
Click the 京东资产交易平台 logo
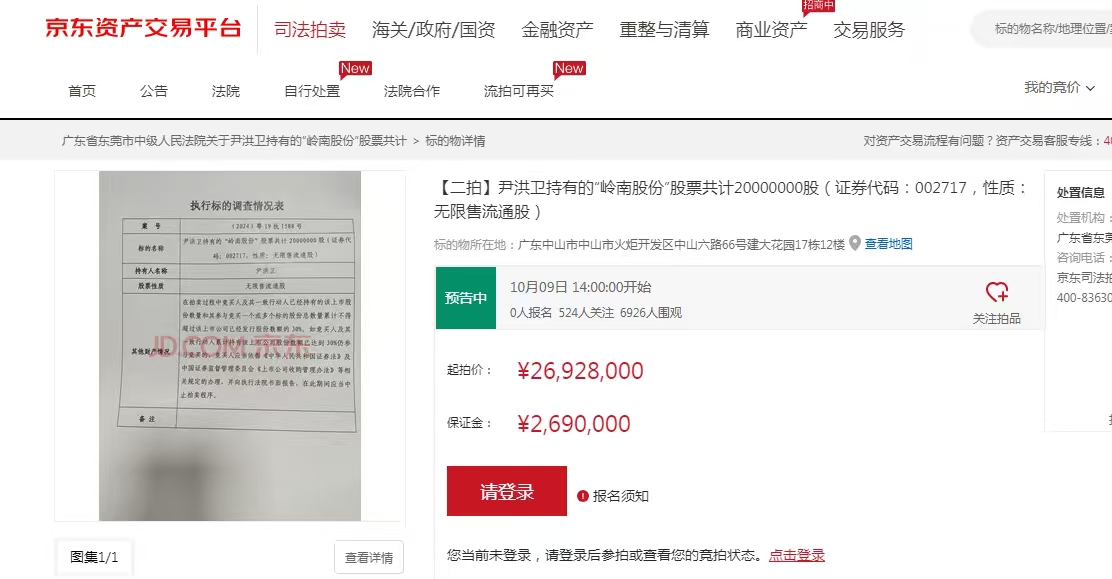coord(143,28)
